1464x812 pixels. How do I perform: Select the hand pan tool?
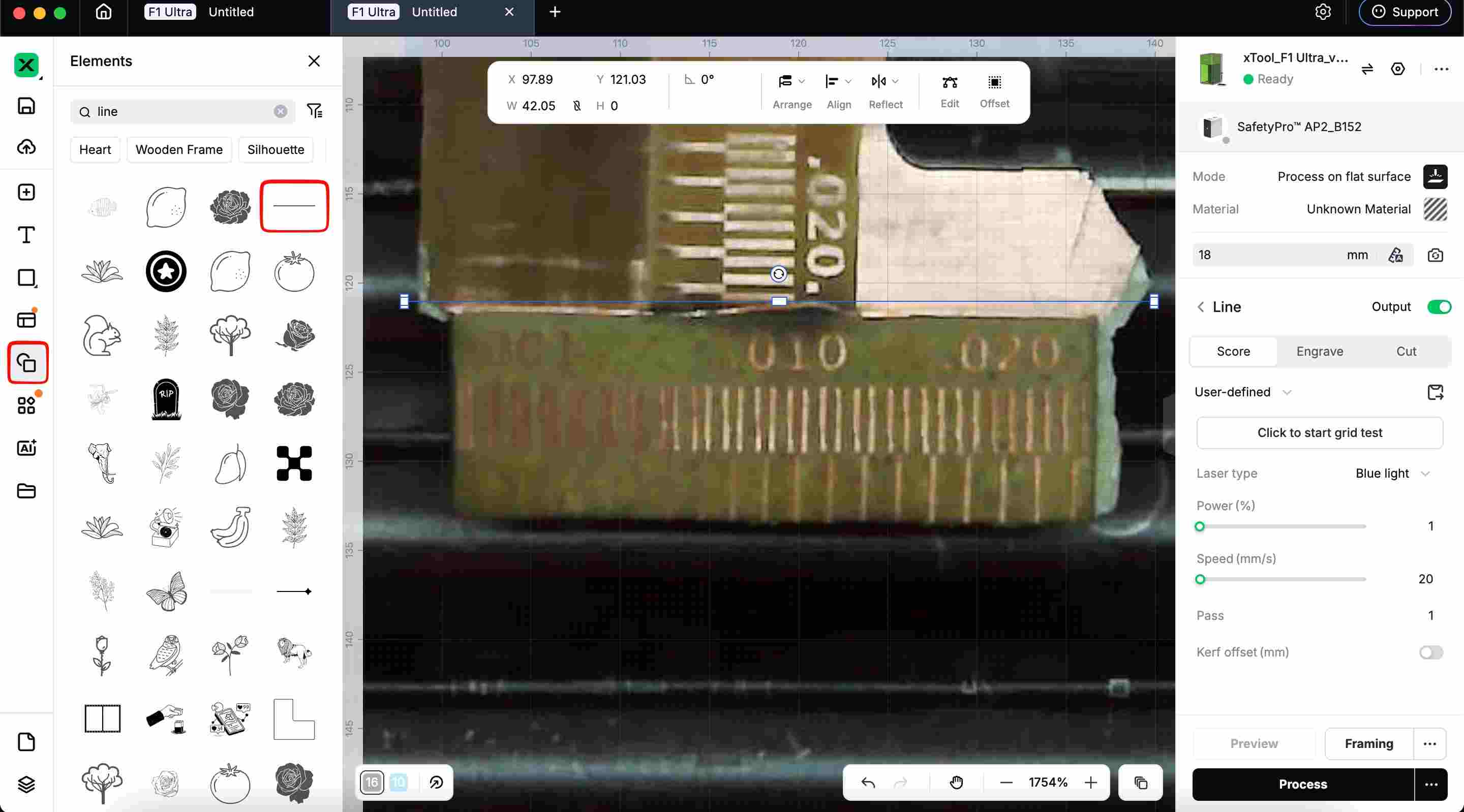957,783
